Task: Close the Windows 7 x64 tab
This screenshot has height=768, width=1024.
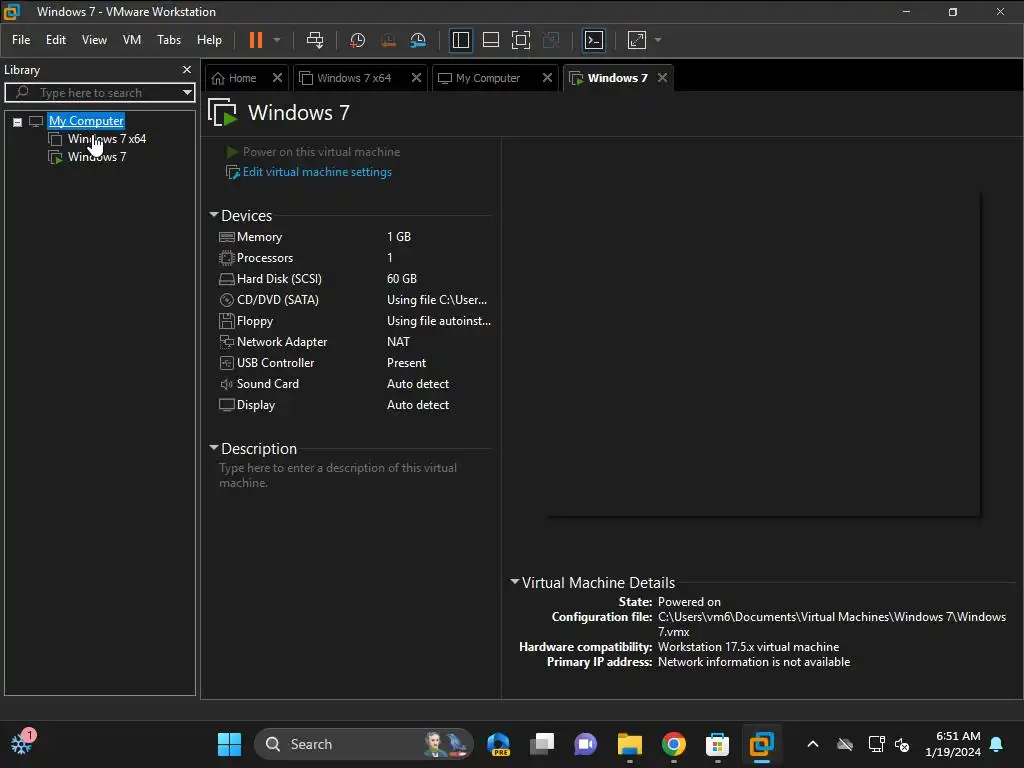Action: click(416, 78)
